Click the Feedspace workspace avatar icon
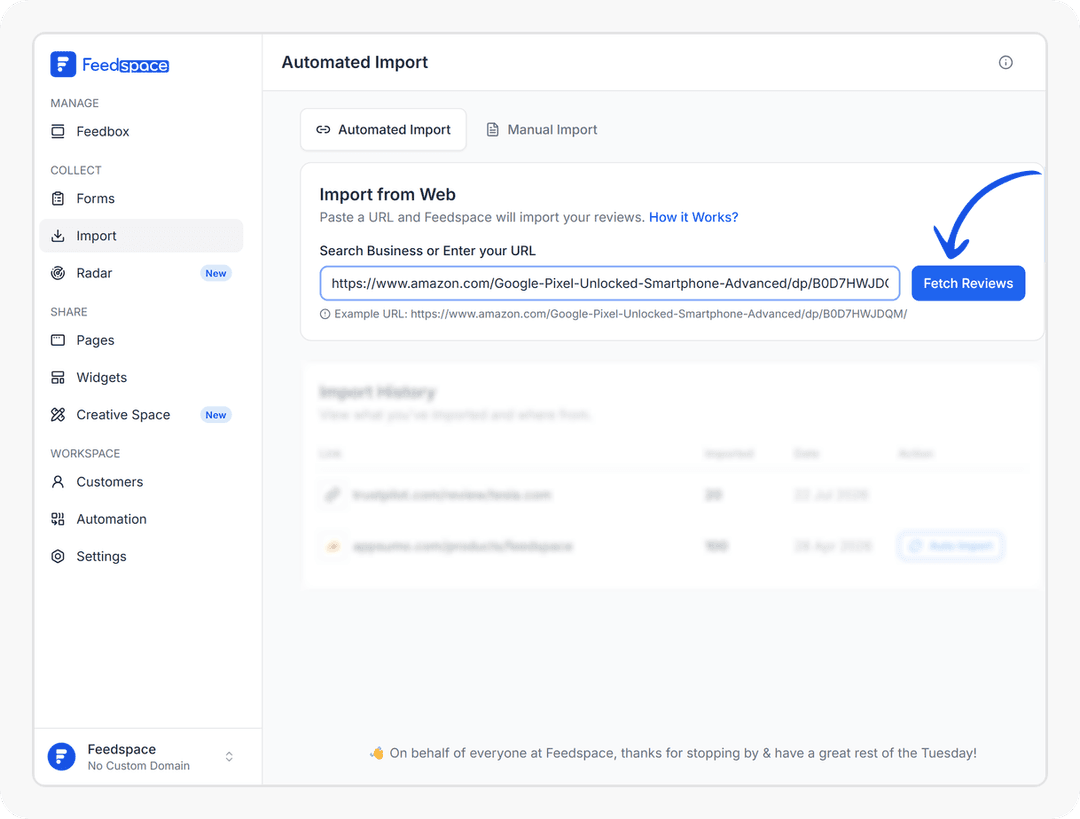1080x819 pixels. pyautogui.click(x=61, y=757)
